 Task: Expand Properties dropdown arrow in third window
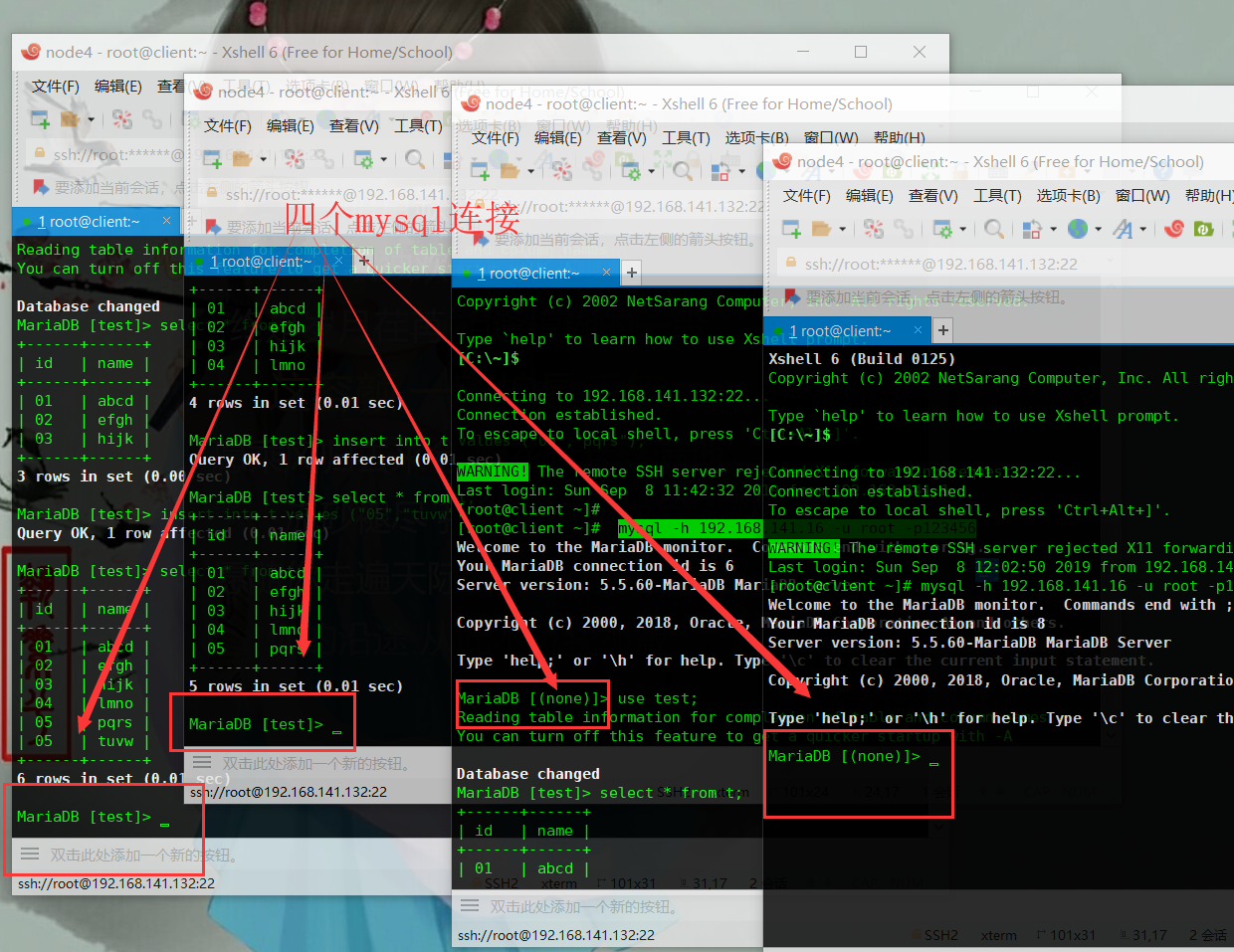651,172
